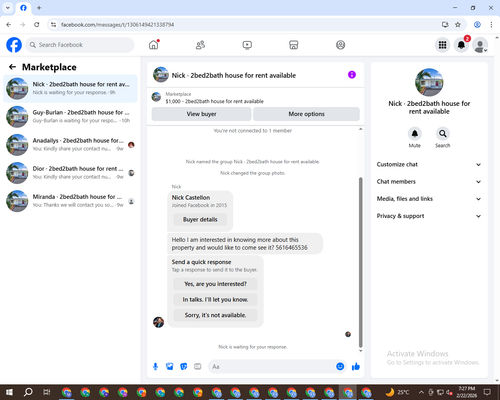
Task: Search in conversation with magnifier icon
Action: pyautogui.click(x=443, y=134)
